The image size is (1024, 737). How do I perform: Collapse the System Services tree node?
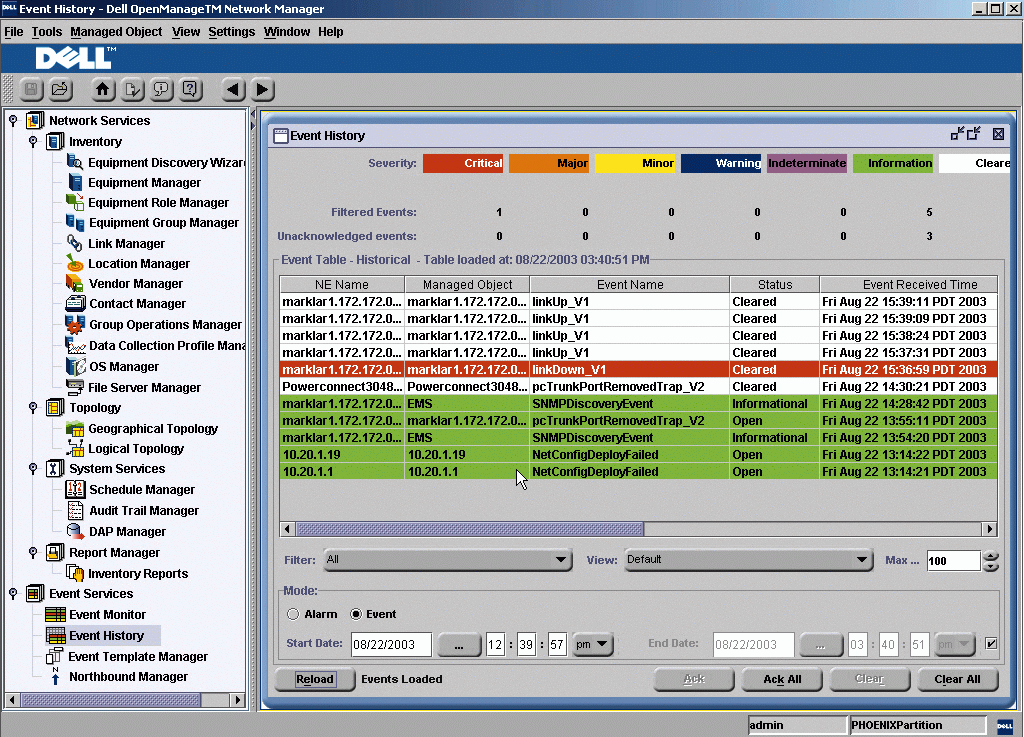click(x=33, y=468)
